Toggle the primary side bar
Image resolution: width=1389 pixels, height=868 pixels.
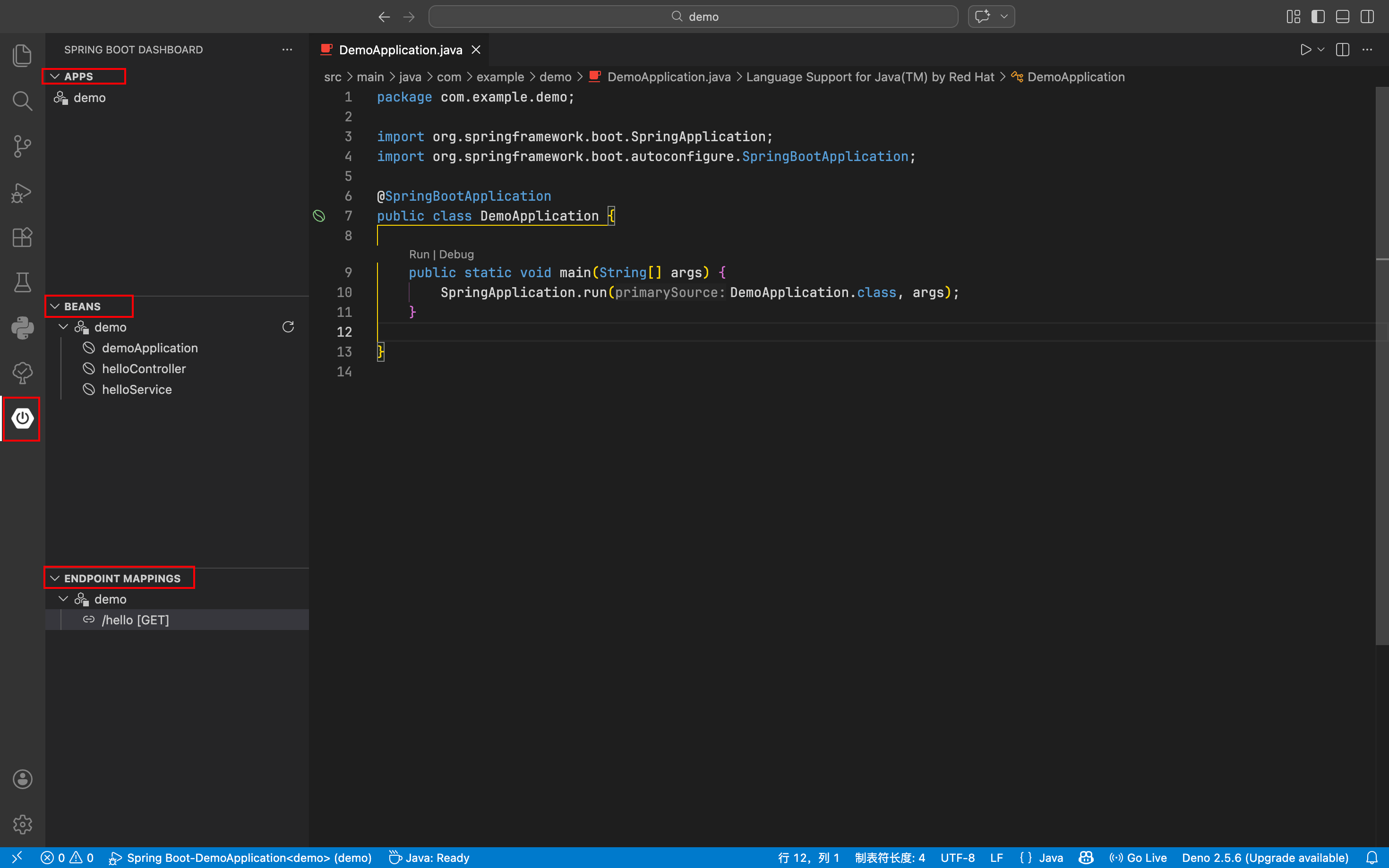(x=1318, y=17)
